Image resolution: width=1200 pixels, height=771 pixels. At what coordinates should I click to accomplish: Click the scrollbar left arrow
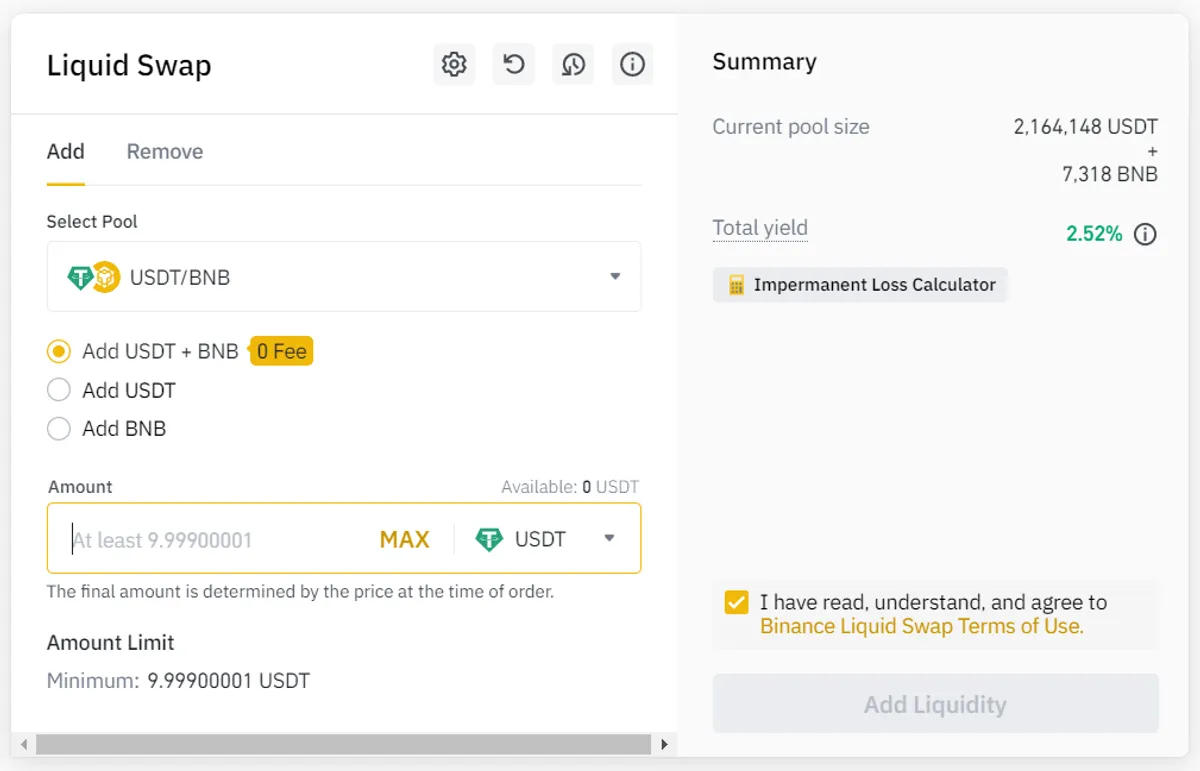click(23, 744)
